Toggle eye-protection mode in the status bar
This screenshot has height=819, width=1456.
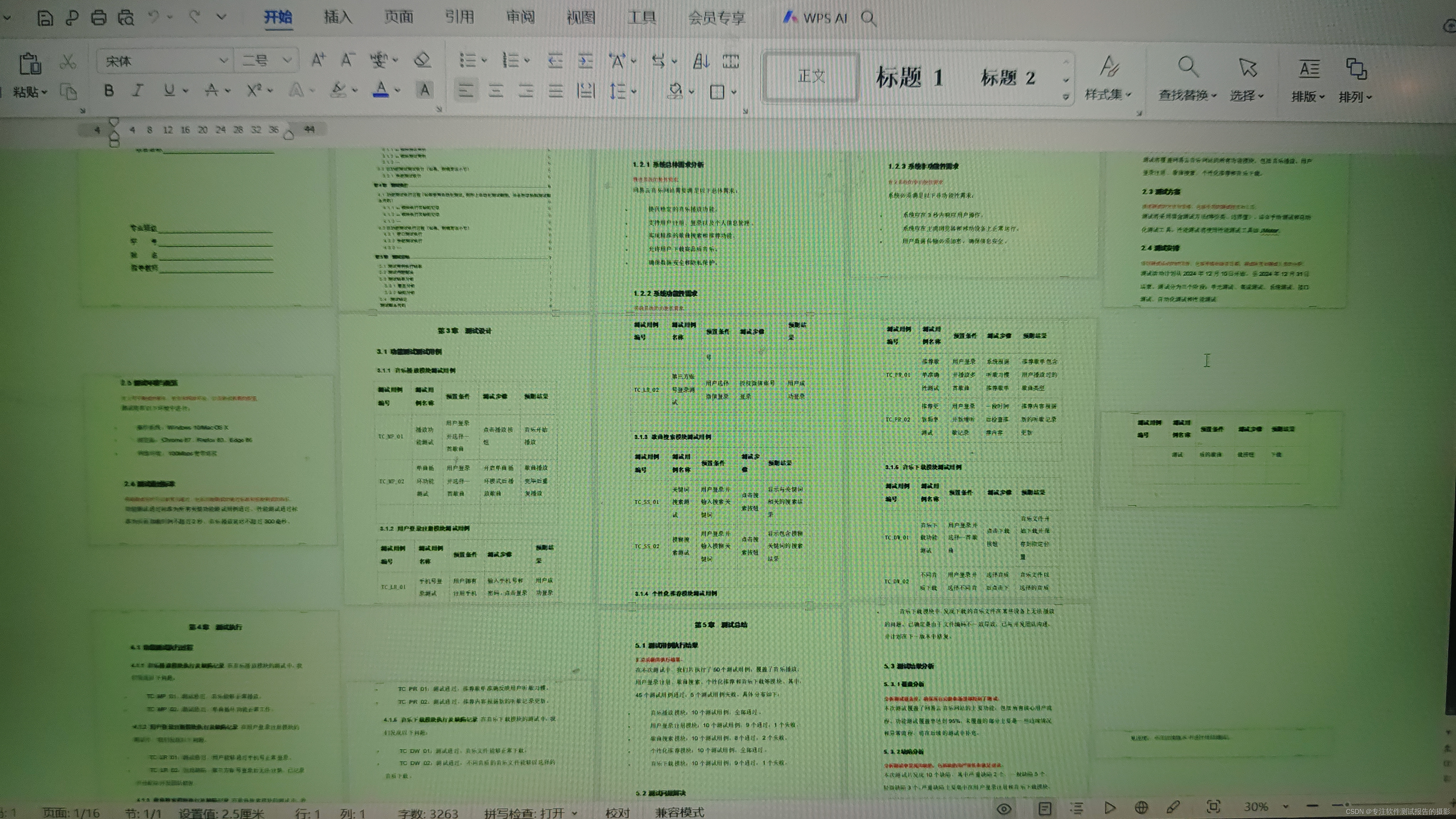1004,808
